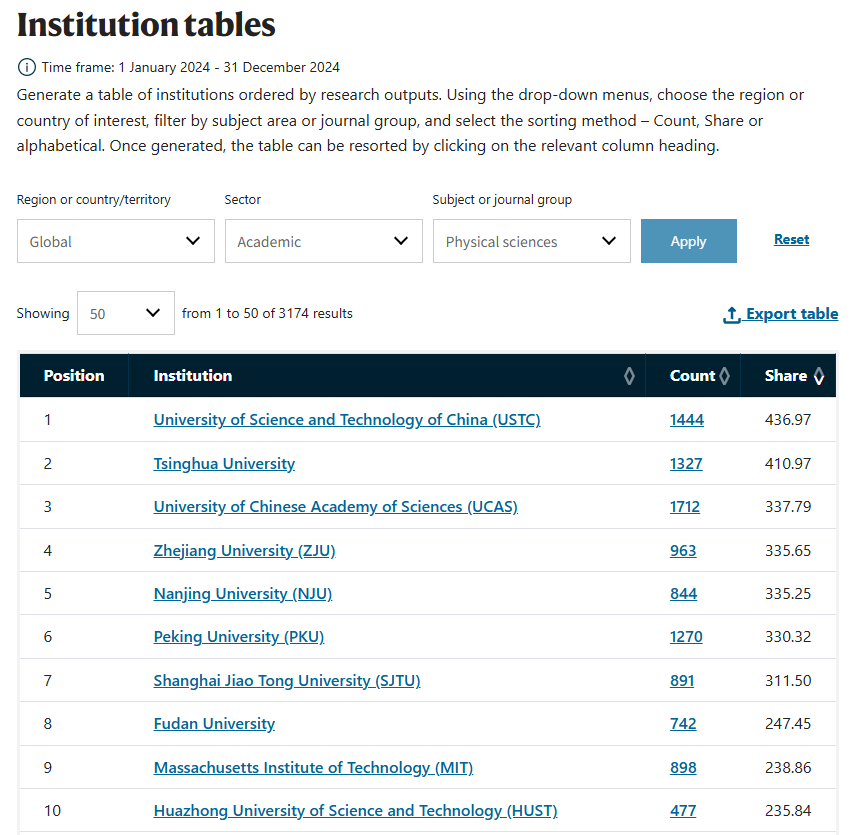
Task: Click the sort icon in Institution column
Action: point(629,376)
